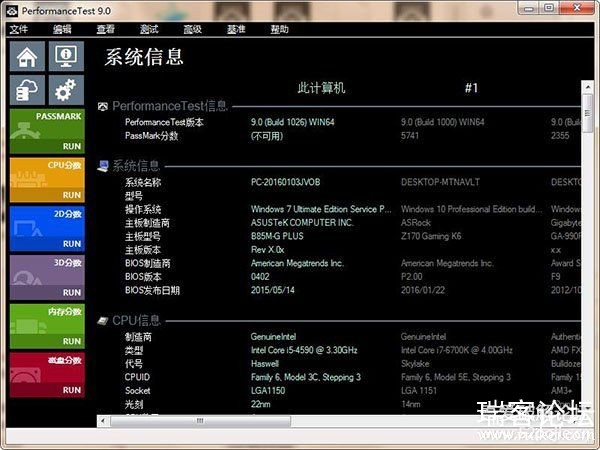
Task: Click the DESKTOP-MTNAVLT system name
Action: tap(440, 182)
